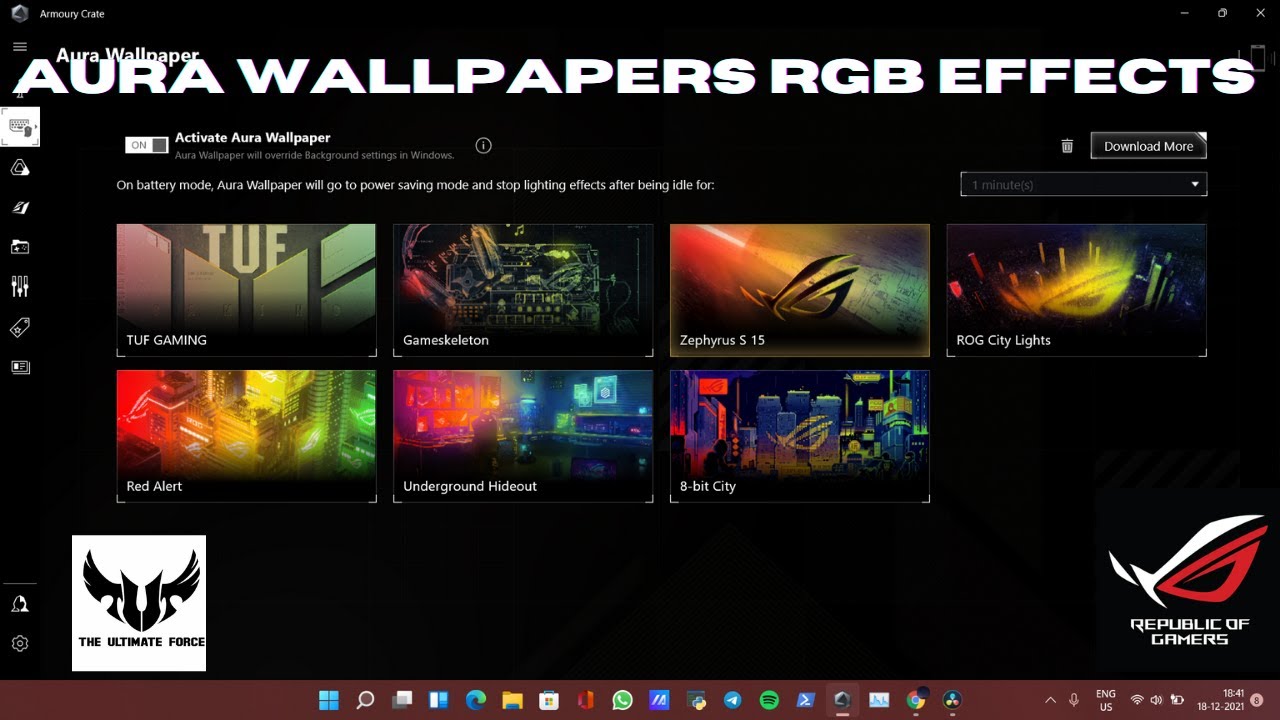This screenshot has width=1280, height=720.
Task: Open Task View on the taskbar
Action: pos(402,700)
